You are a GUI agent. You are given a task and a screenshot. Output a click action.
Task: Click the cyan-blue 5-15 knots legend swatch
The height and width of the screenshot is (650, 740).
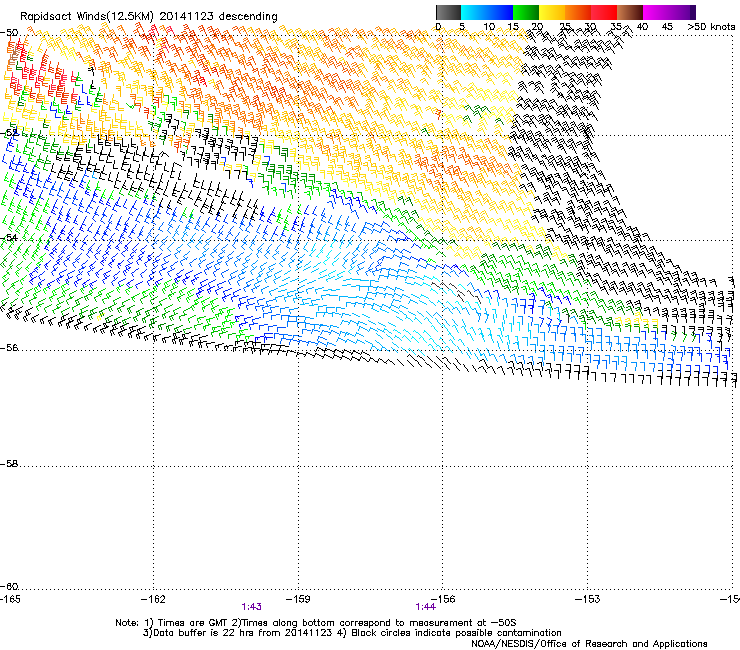(x=487, y=12)
